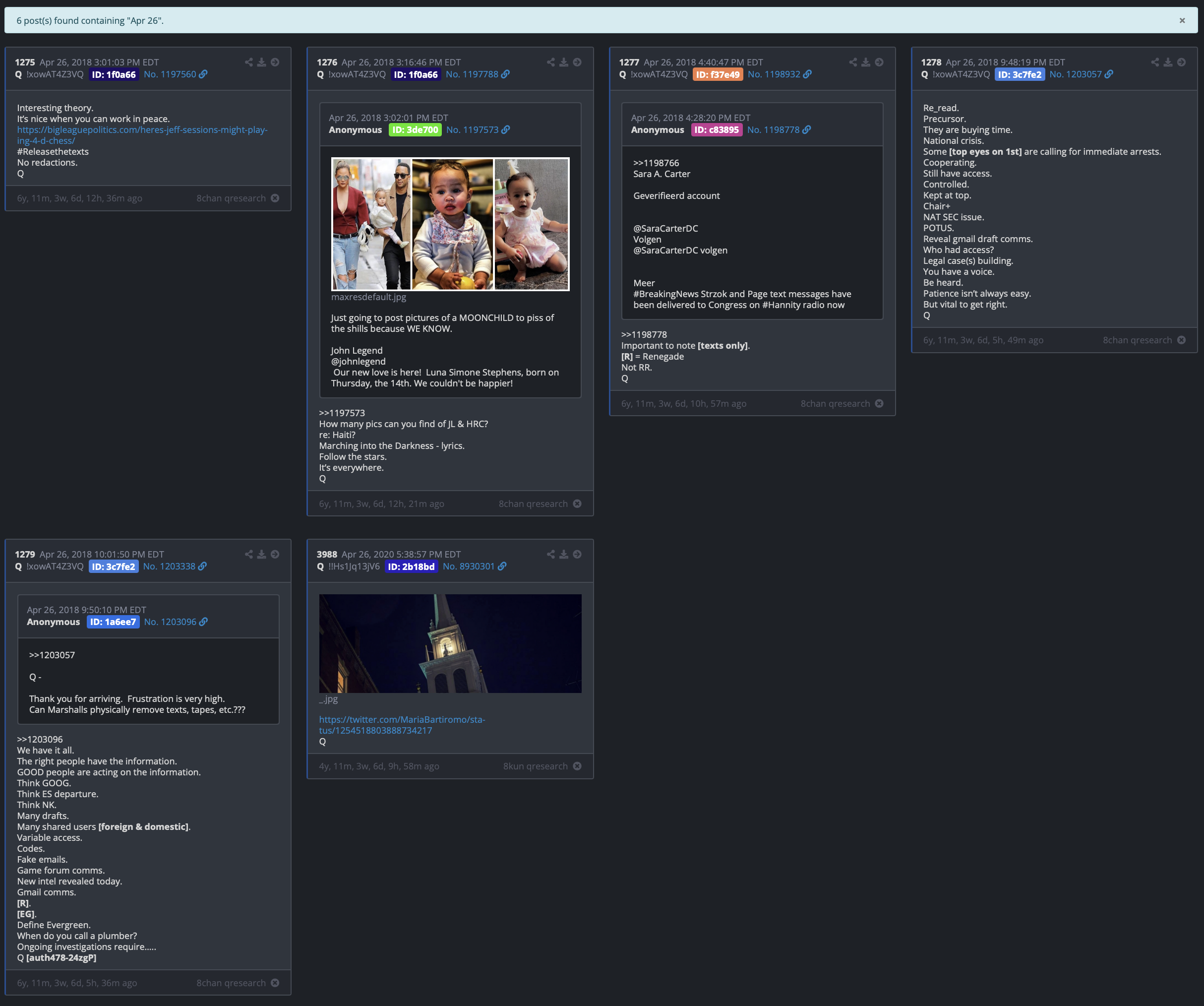
Task: Follow link No. 1197560 on post 1275
Action: pos(176,74)
